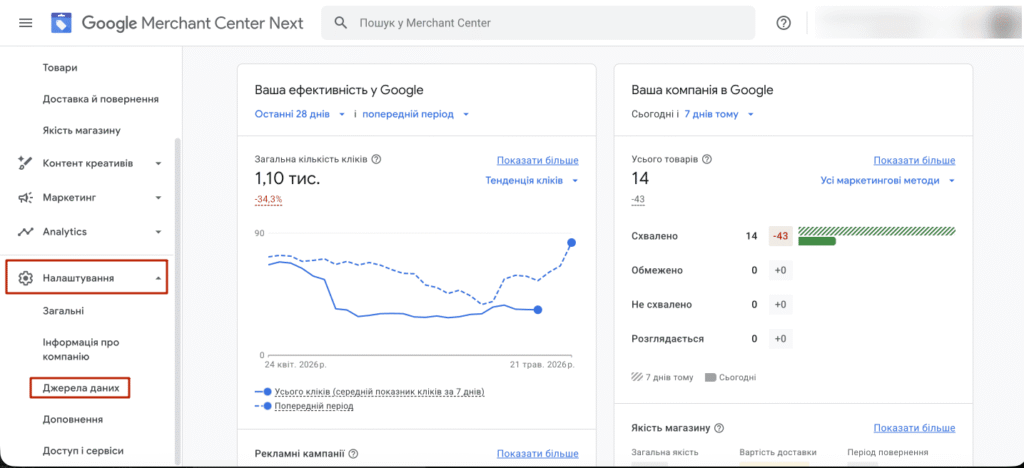Open the Джерела даних settings item
This screenshot has height=468, width=1024.
(x=80, y=388)
